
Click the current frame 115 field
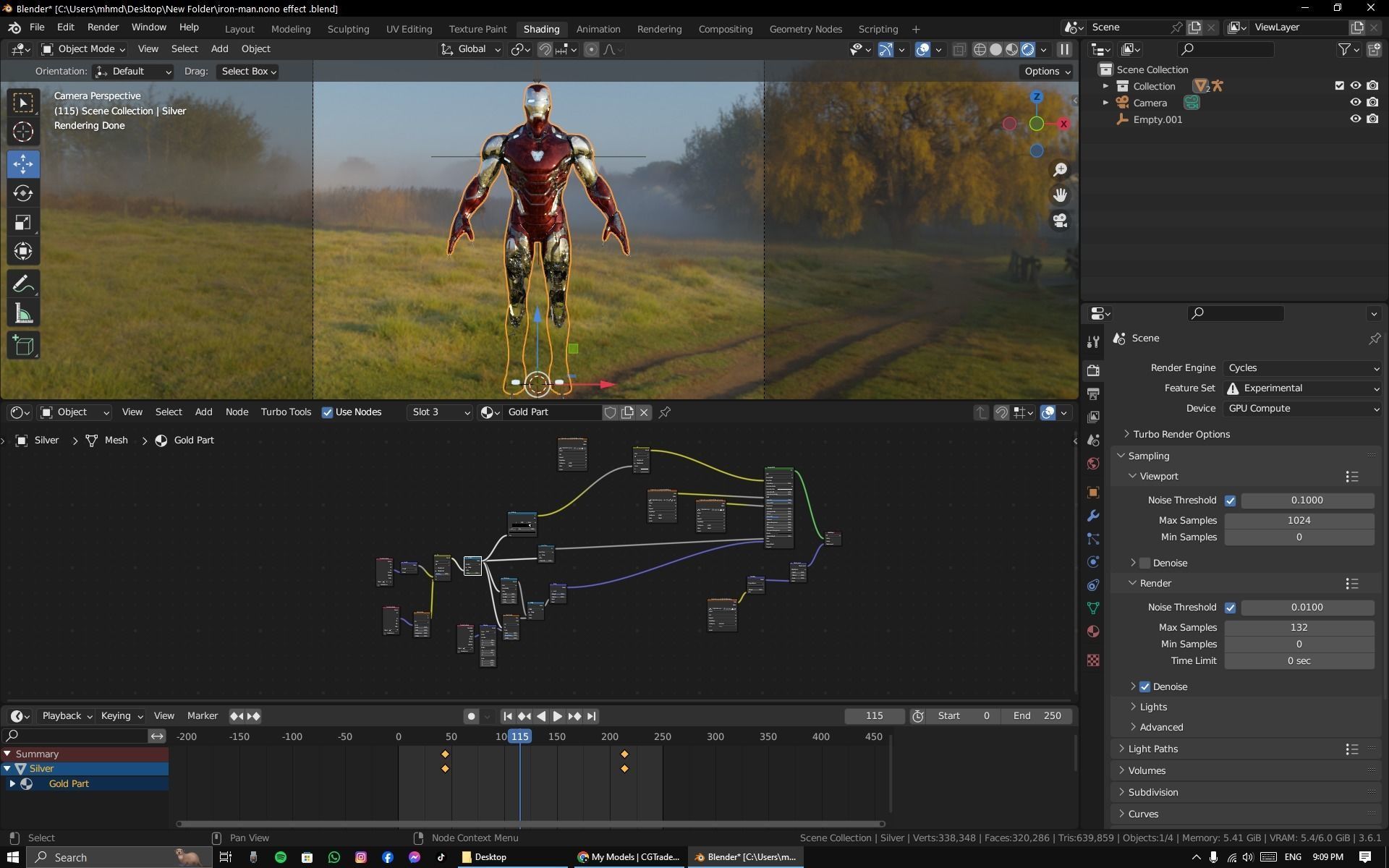[874, 716]
